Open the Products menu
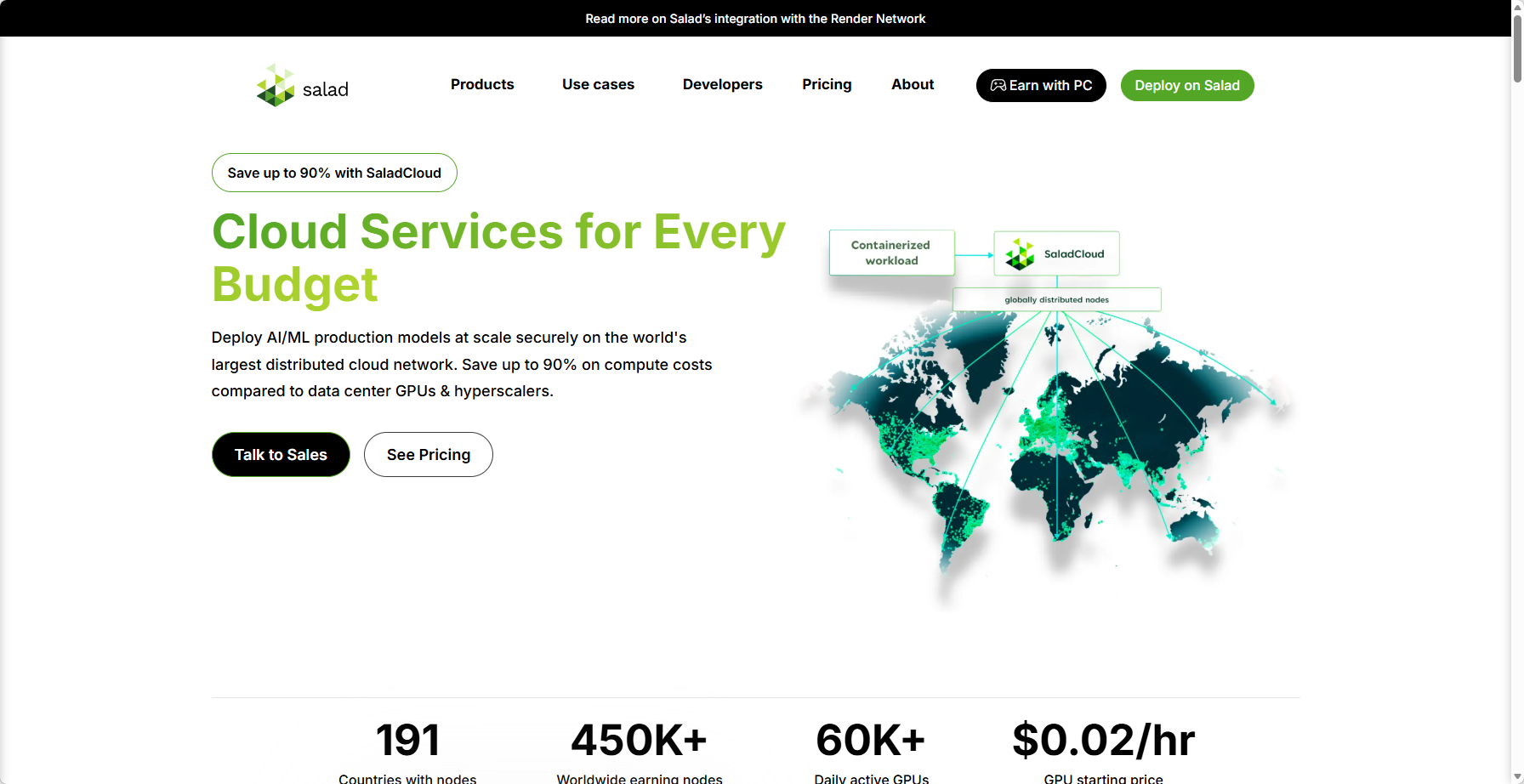 pyautogui.click(x=482, y=84)
